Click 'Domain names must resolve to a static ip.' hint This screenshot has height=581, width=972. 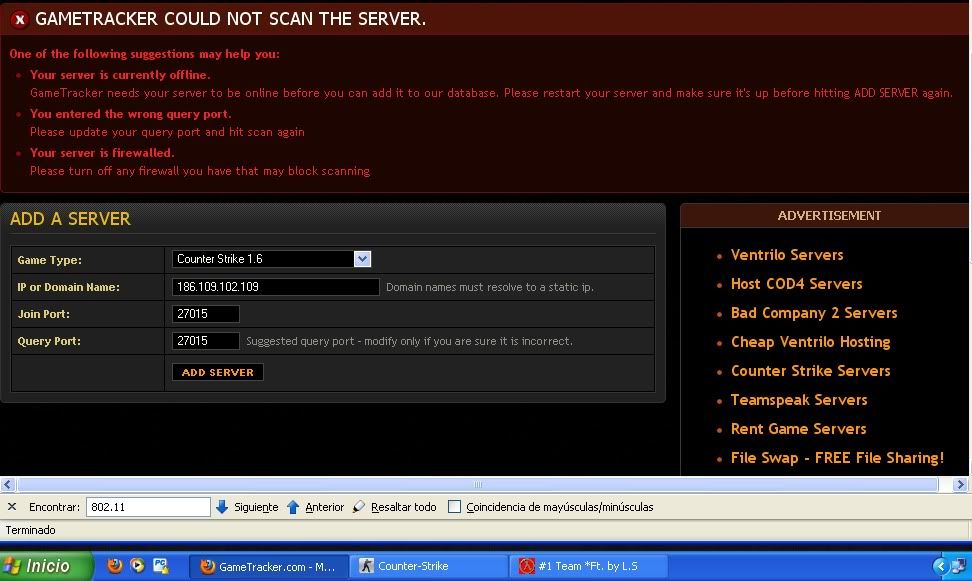click(x=490, y=287)
